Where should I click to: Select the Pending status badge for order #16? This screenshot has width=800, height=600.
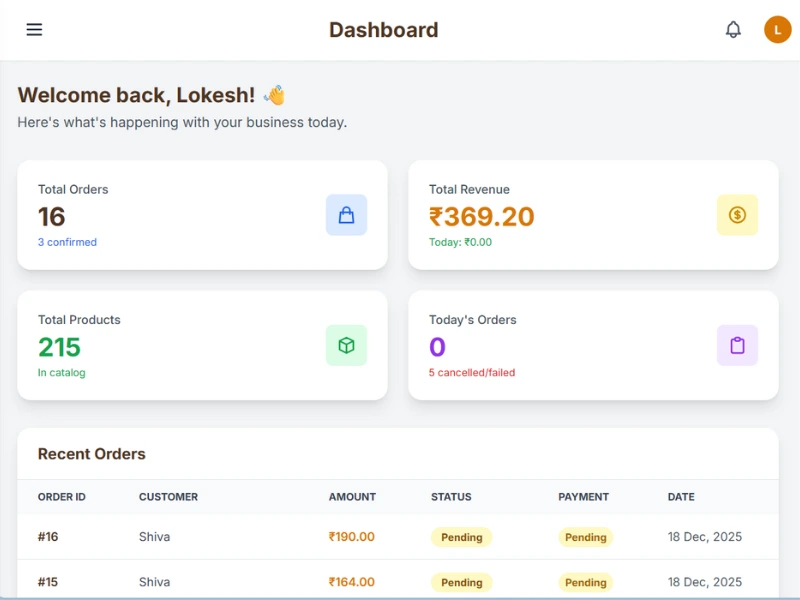461,537
